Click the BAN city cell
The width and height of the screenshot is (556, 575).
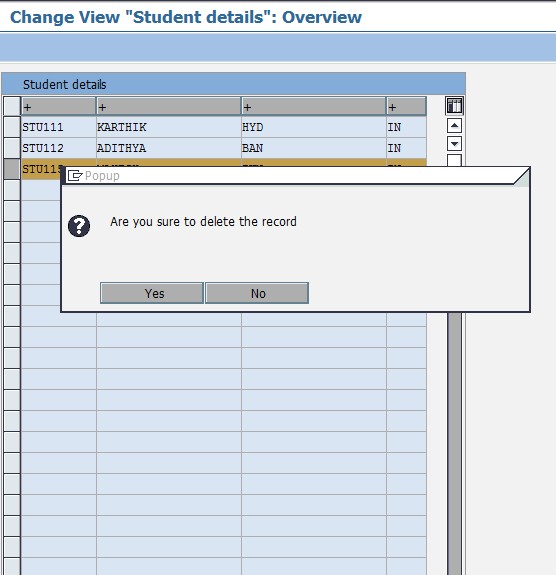coord(314,148)
